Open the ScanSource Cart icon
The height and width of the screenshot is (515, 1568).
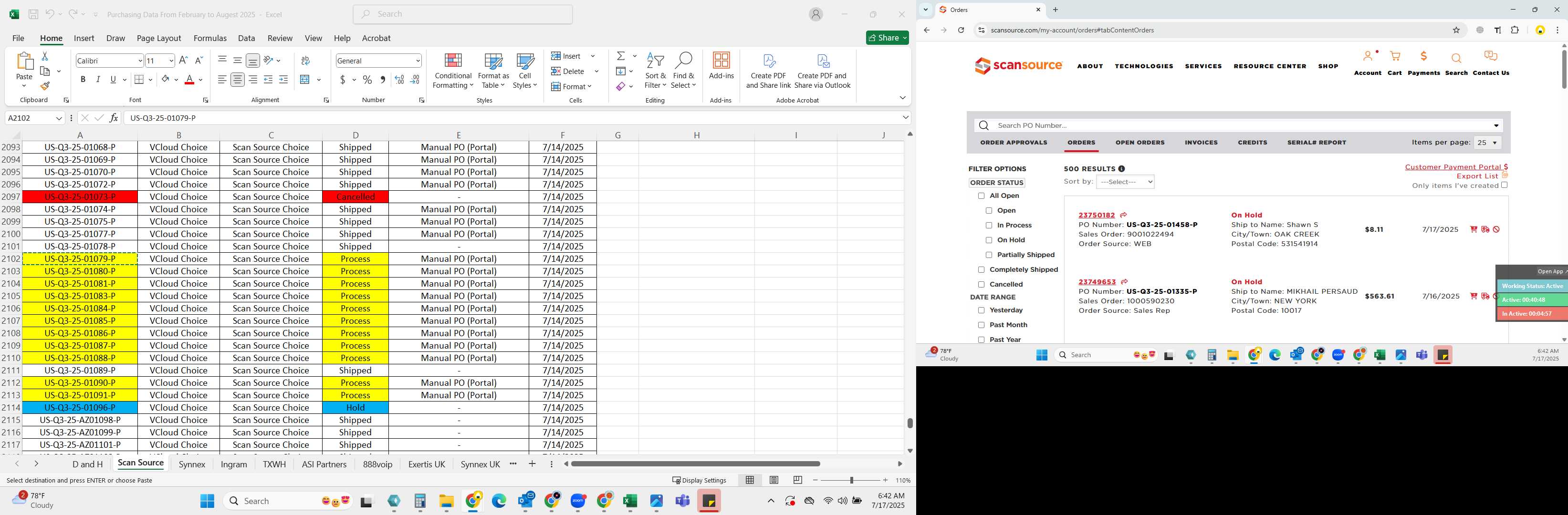[1394, 63]
